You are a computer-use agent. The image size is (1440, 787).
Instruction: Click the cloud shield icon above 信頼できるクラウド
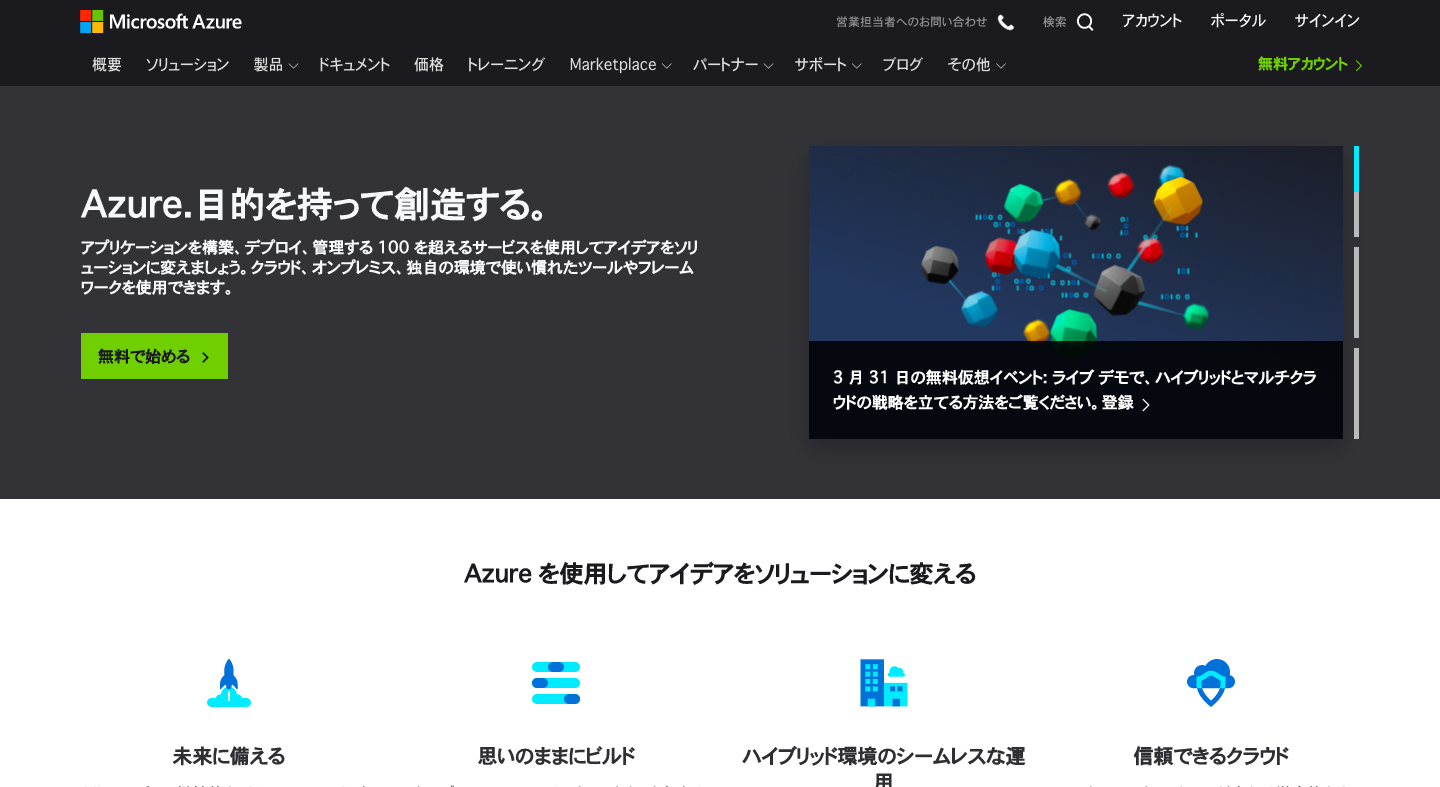pyautogui.click(x=1211, y=683)
